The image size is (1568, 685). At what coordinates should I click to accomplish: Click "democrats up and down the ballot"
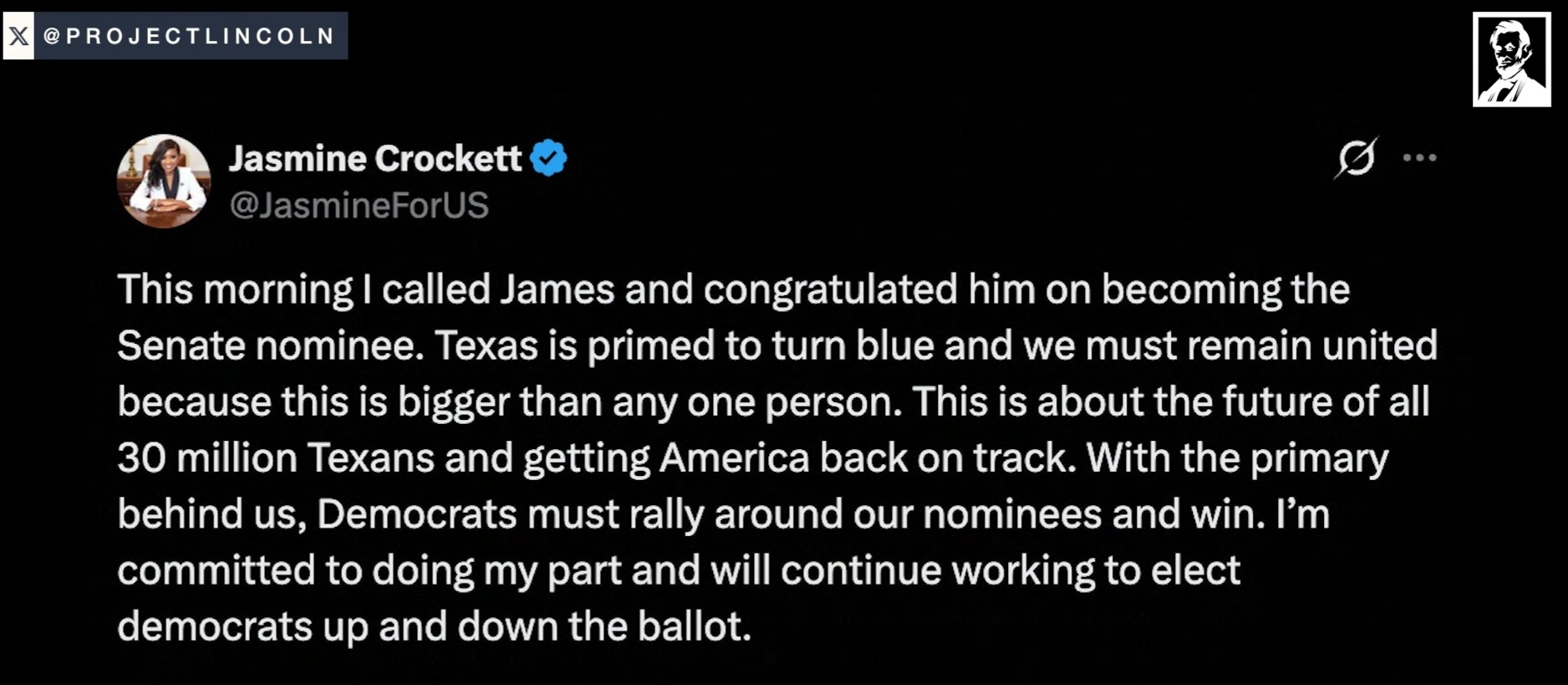pos(435,626)
